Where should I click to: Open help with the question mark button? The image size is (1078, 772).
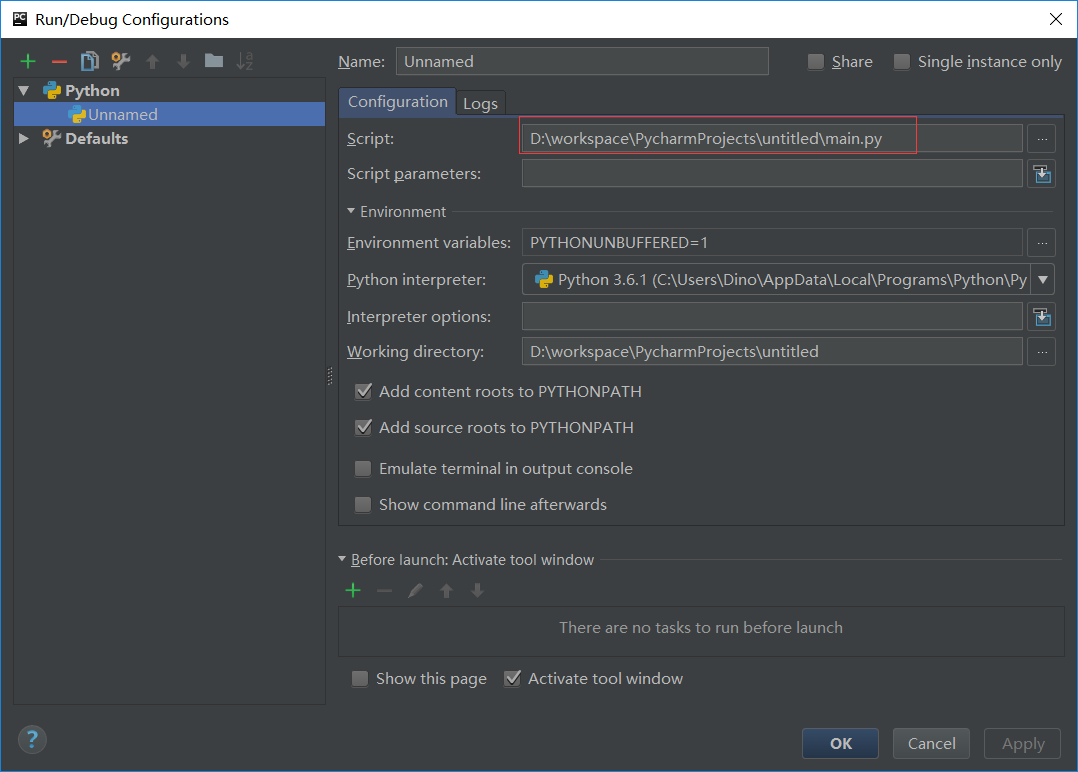32,740
